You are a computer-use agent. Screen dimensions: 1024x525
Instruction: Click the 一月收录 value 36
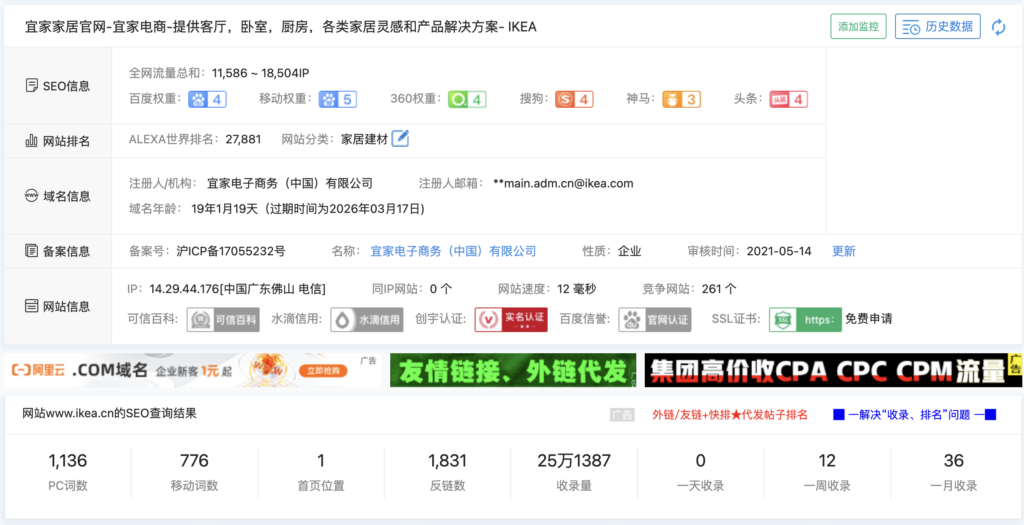954,461
